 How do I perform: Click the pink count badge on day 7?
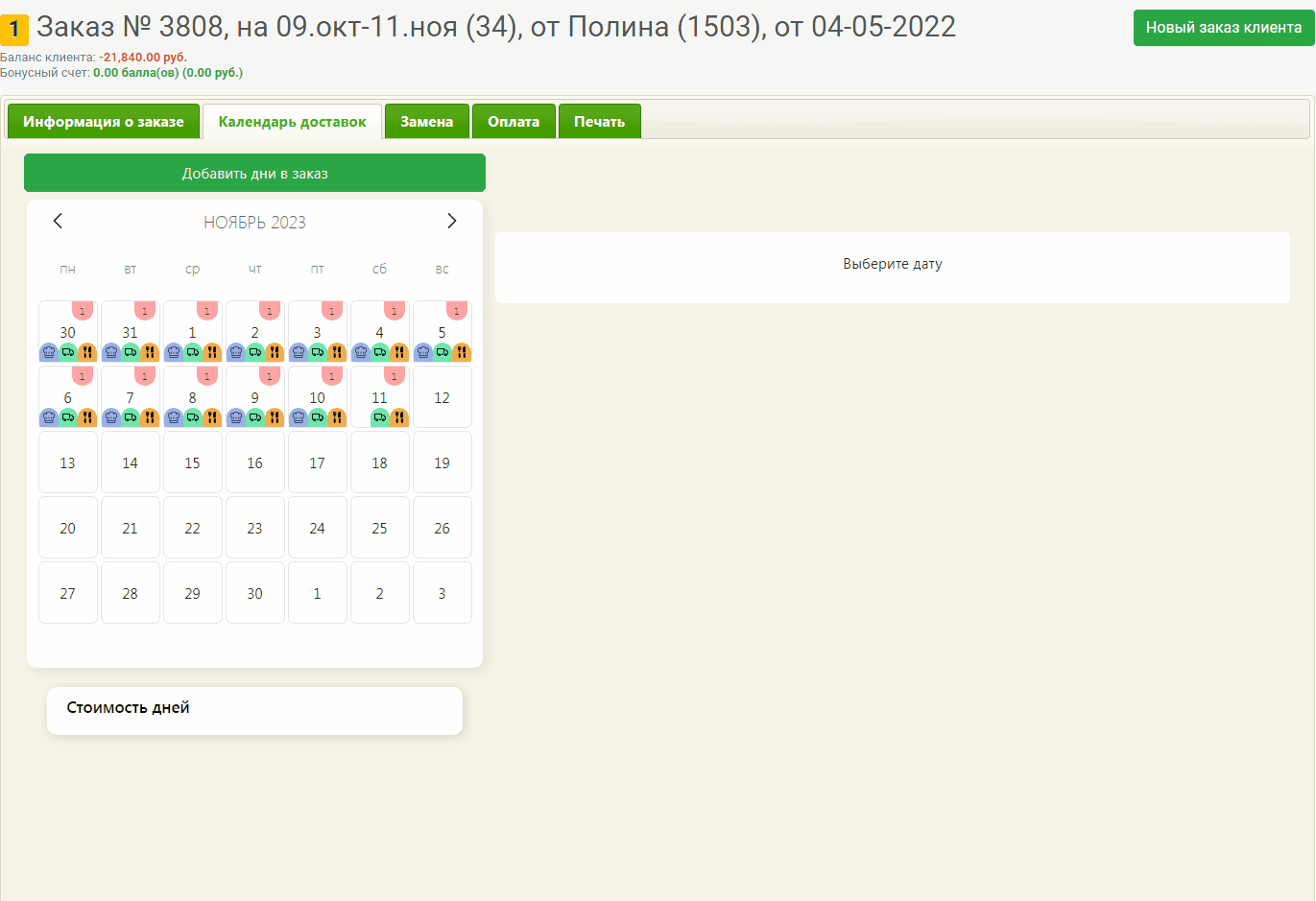coord(145,376)
